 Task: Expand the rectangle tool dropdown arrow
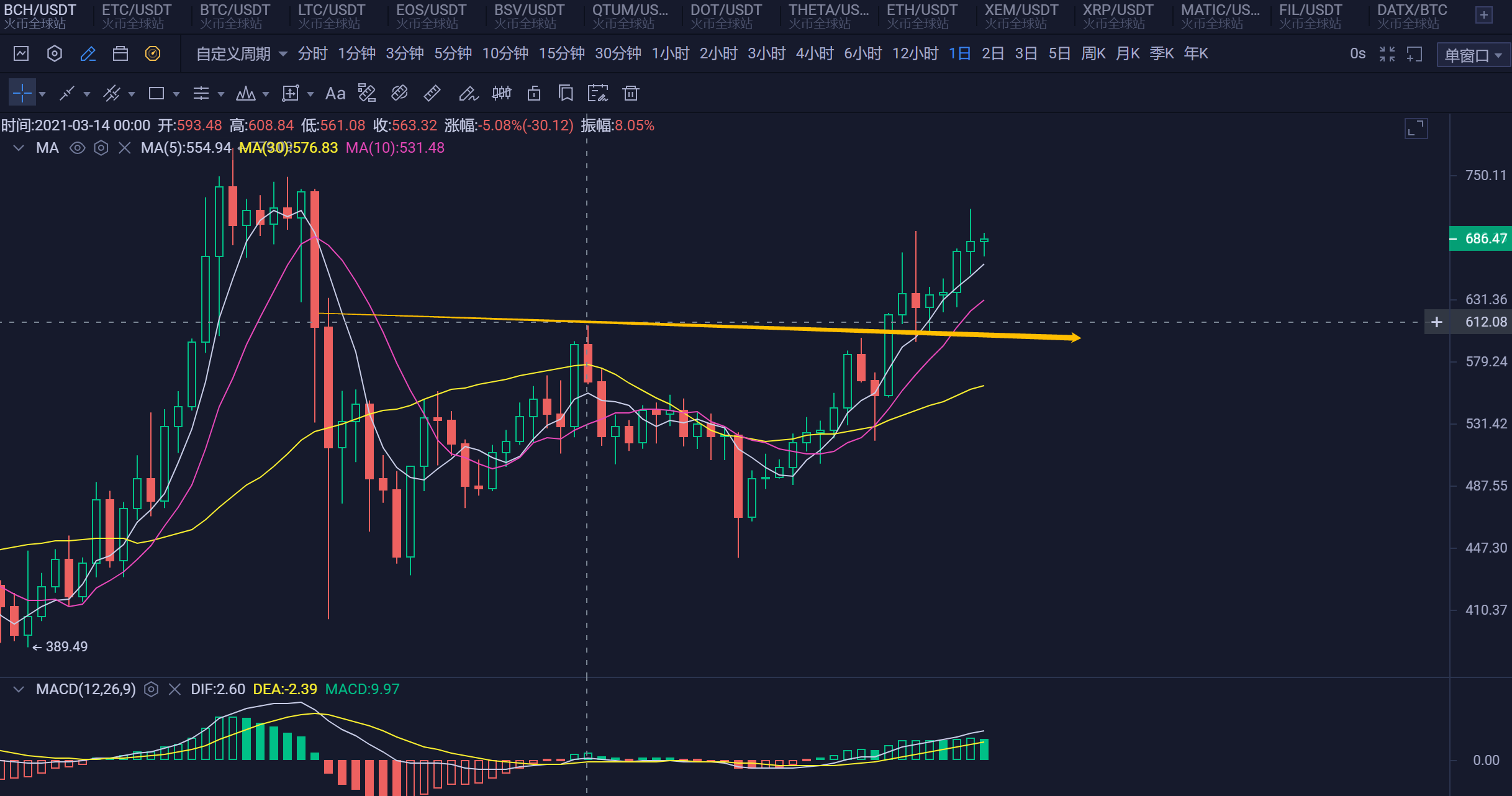click(176, 94)
